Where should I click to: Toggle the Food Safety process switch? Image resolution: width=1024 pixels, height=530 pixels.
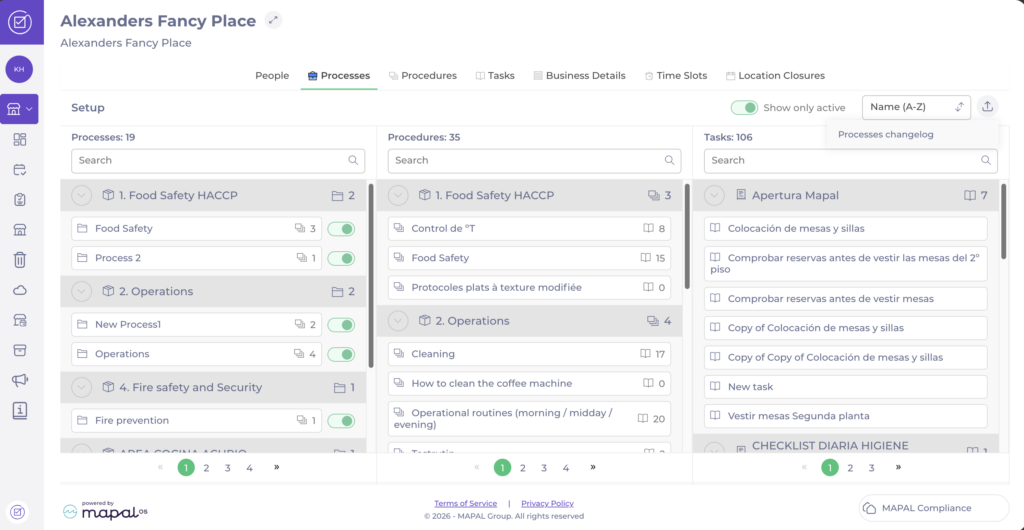tap(341, 228)
